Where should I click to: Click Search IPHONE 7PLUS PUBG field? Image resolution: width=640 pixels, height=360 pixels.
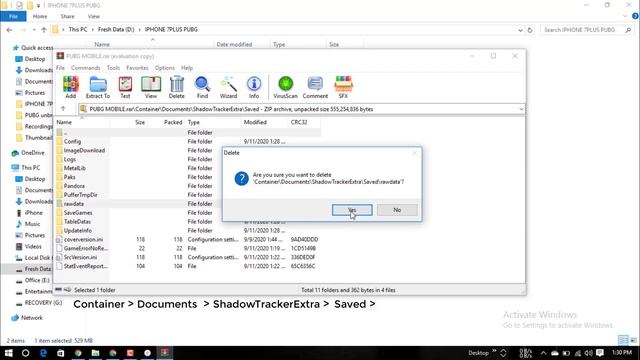(587, 30)
